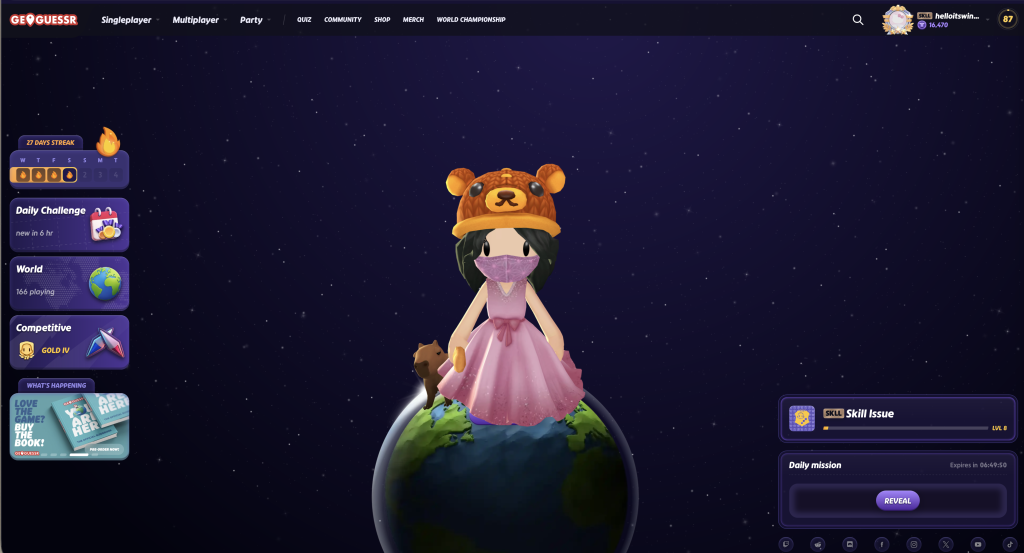
Task: Visit the Facebook social icon
Action: click(882, 544)
